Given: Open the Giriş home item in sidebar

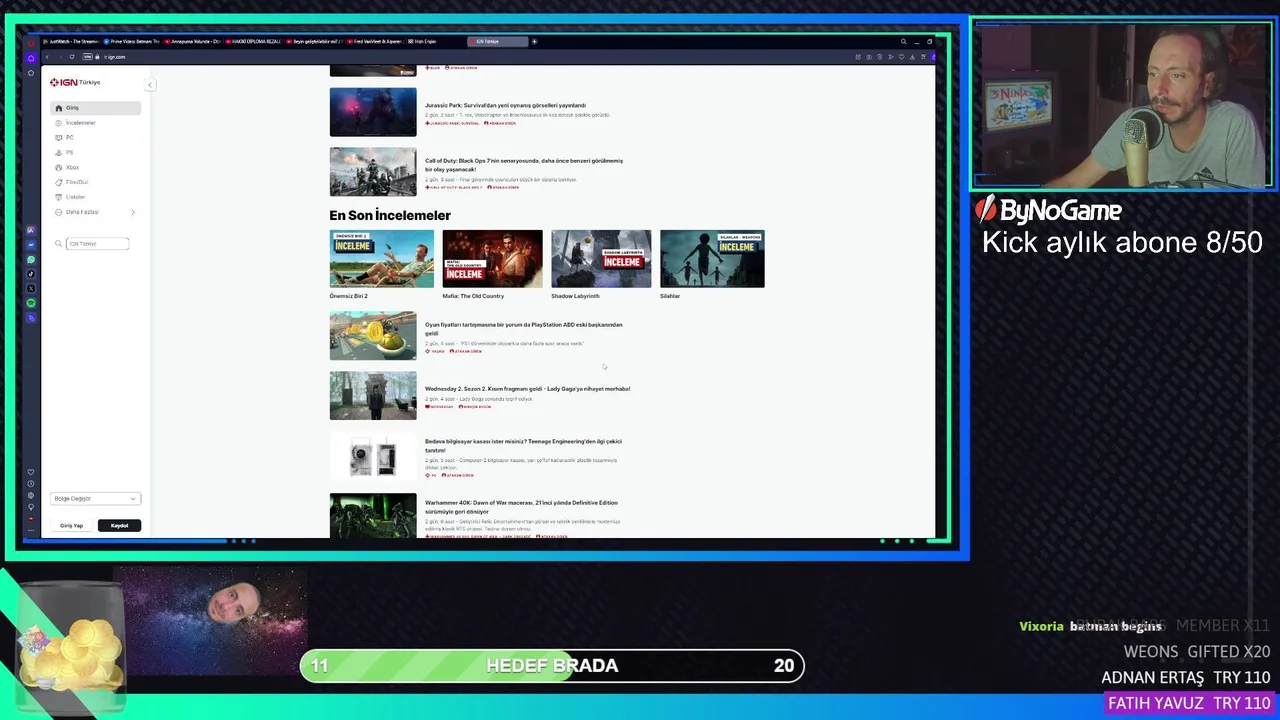Looking at the screenshot, I should (x=96, y=108).
